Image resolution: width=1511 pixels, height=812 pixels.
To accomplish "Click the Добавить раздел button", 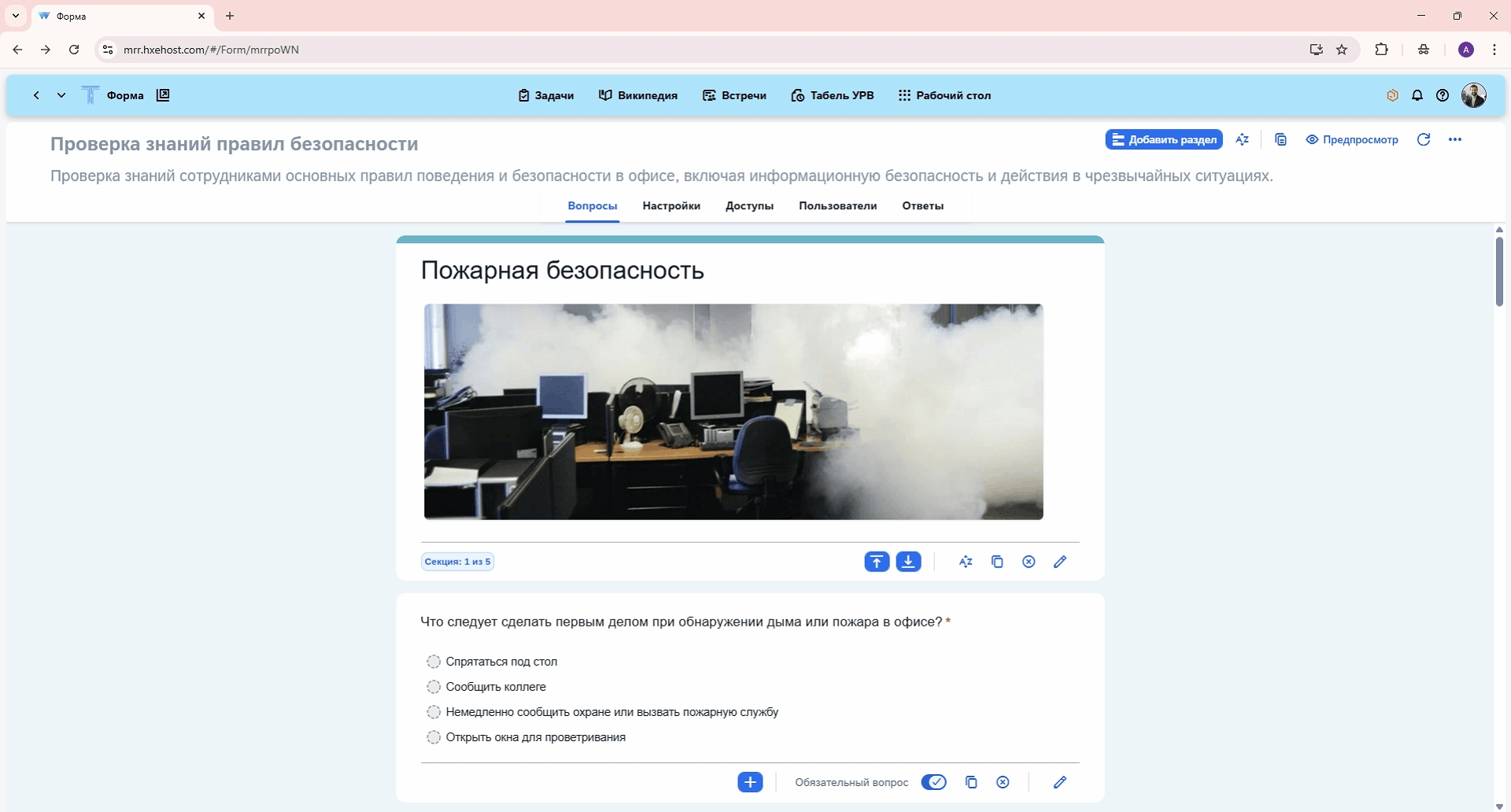I will pos(1164,139).
